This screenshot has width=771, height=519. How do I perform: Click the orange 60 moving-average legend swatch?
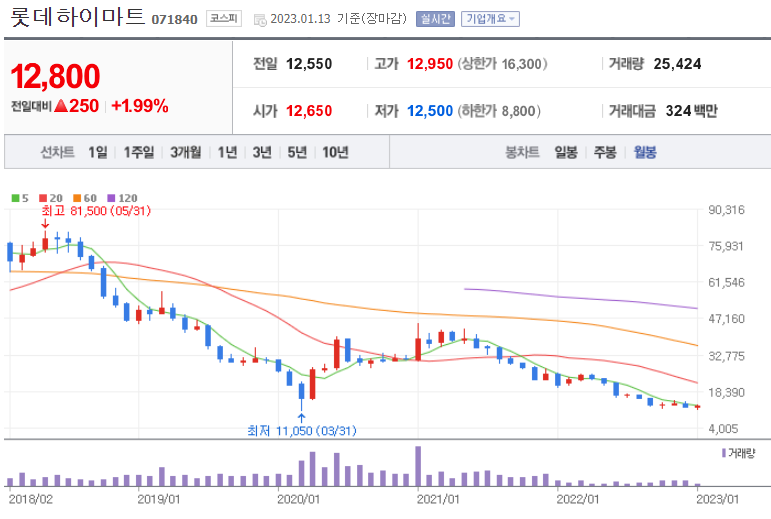point(77,198)
